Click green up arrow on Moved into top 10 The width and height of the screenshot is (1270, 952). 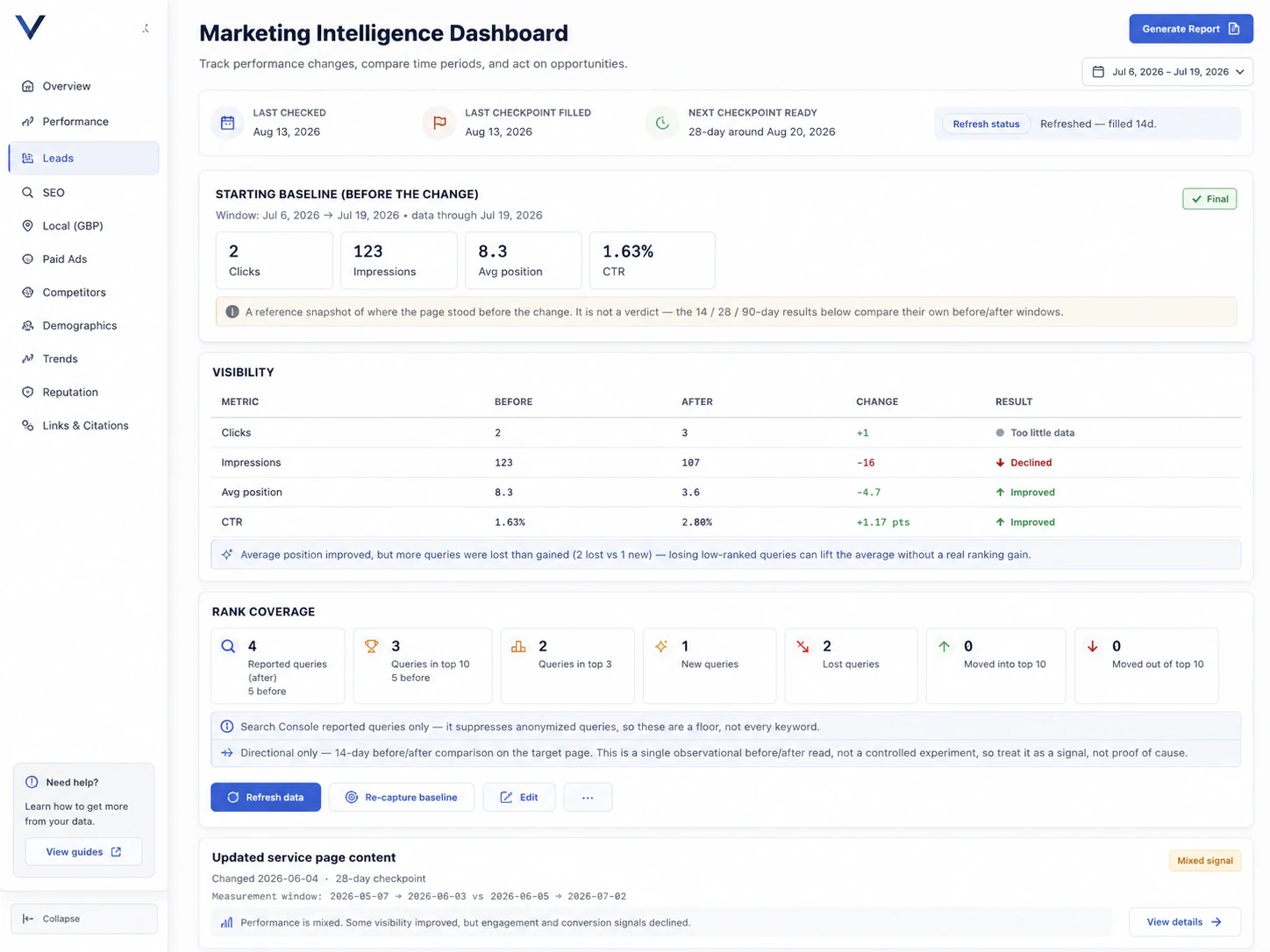pos(944,646)
